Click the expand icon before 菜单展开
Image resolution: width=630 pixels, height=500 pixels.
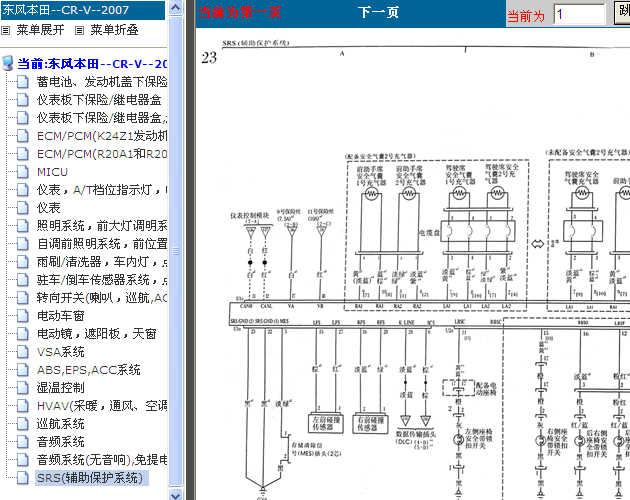tap(6, 30)
